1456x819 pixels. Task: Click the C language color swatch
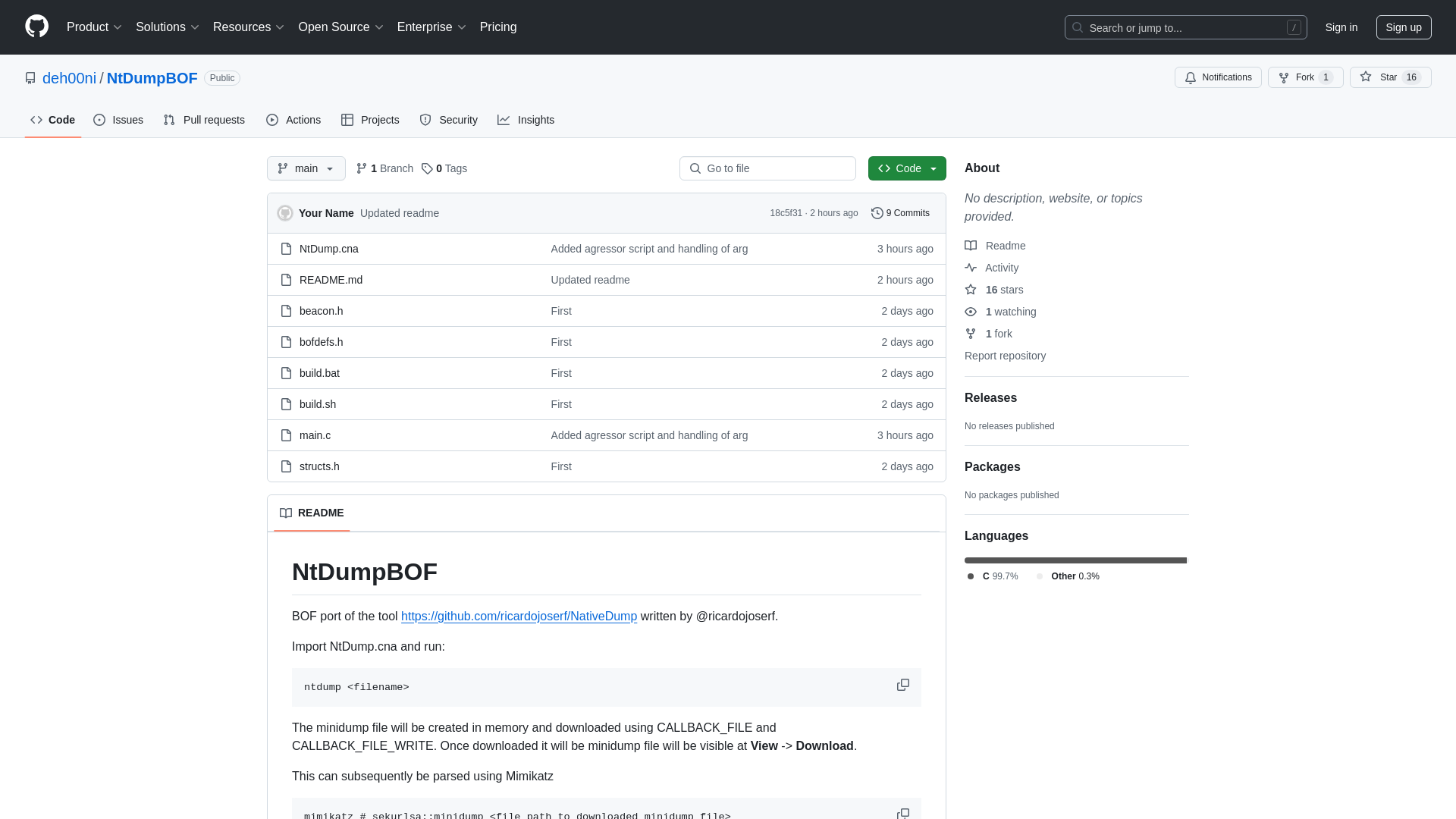click(x=971, y=576)
